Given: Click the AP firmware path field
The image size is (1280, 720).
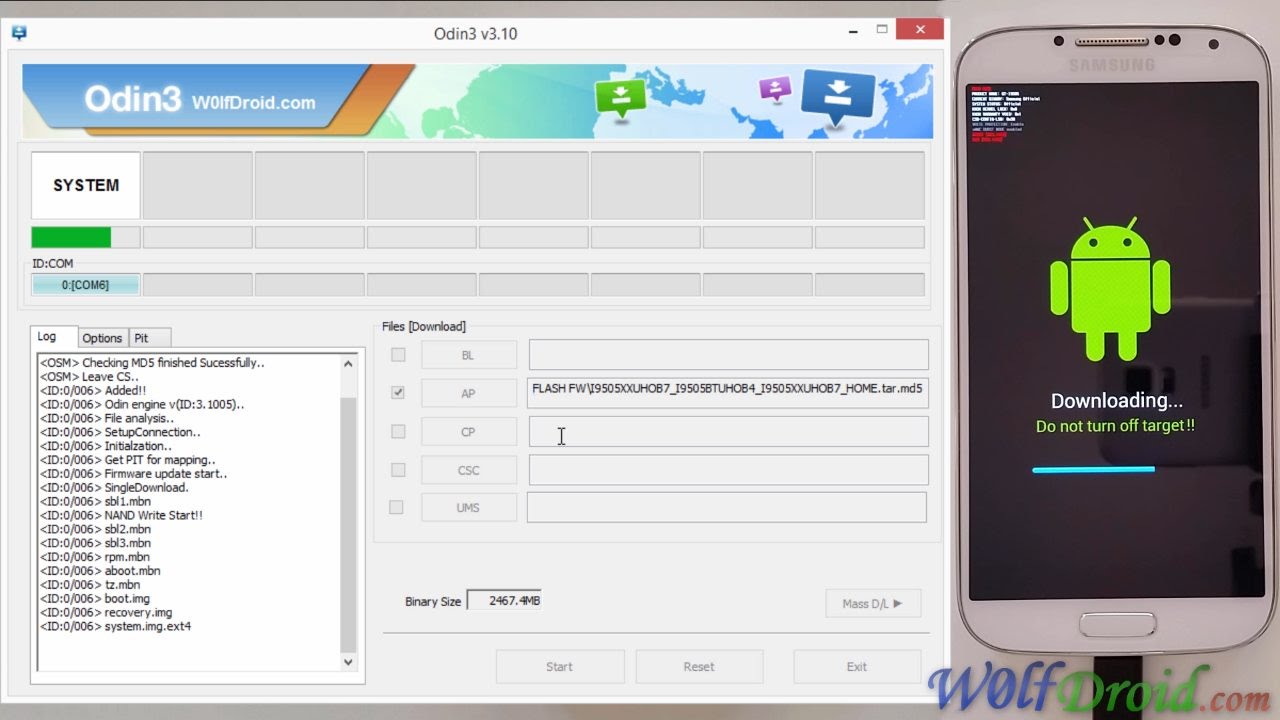Looking at the screenshot, I should click(x=728, y=393).
